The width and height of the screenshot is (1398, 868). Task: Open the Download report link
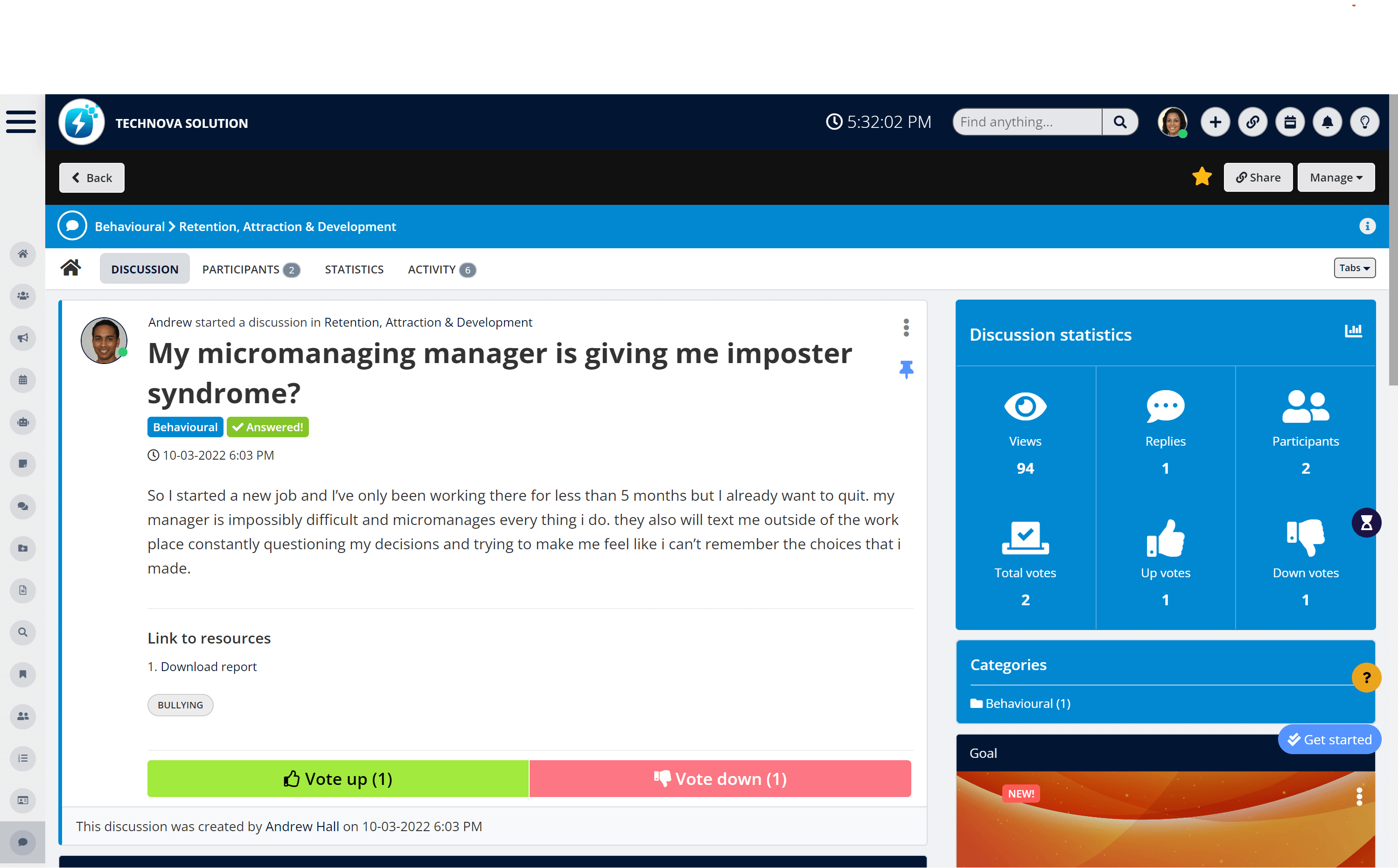click(208, 666)
